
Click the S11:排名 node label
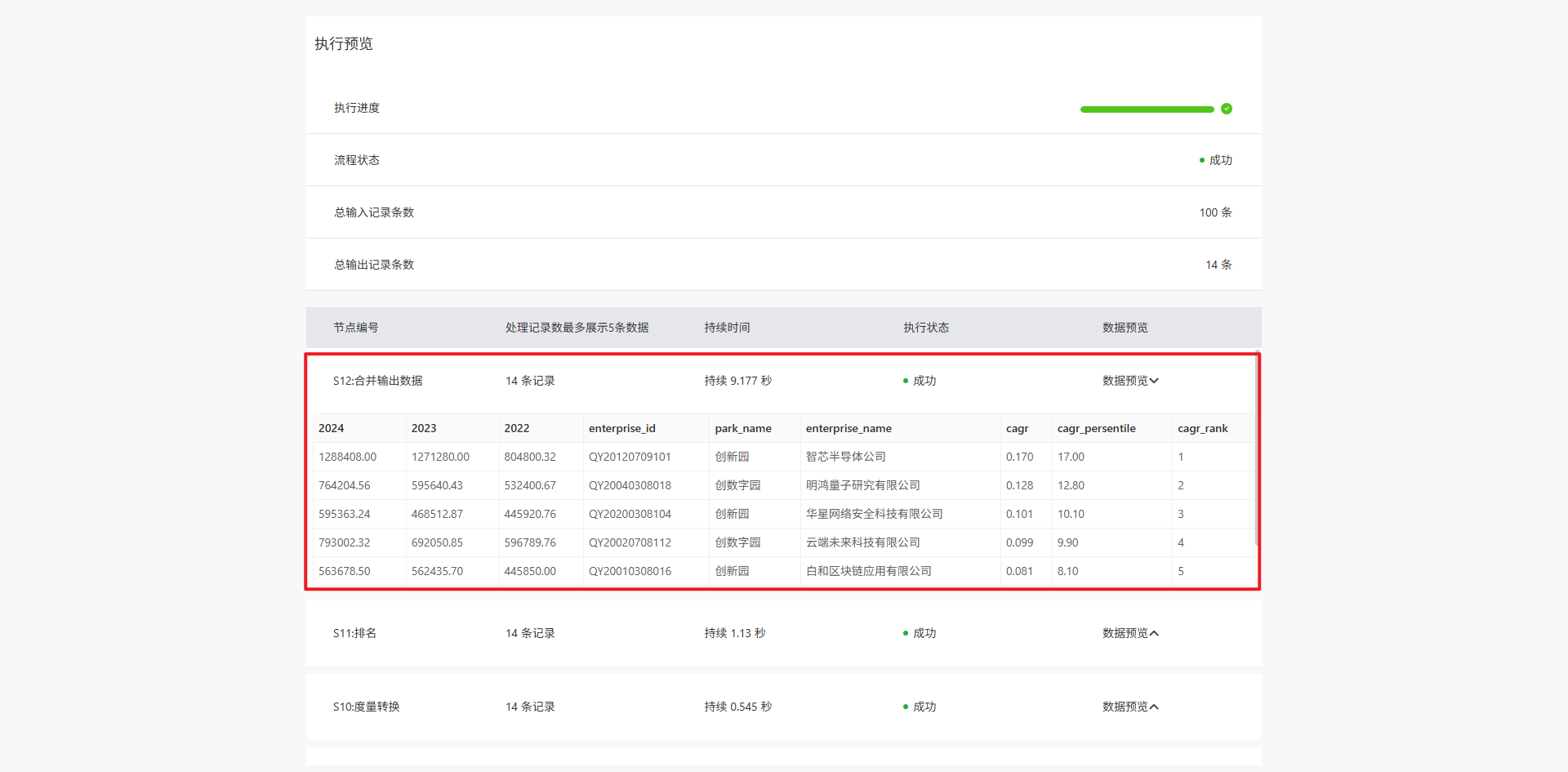click(354, 633)
